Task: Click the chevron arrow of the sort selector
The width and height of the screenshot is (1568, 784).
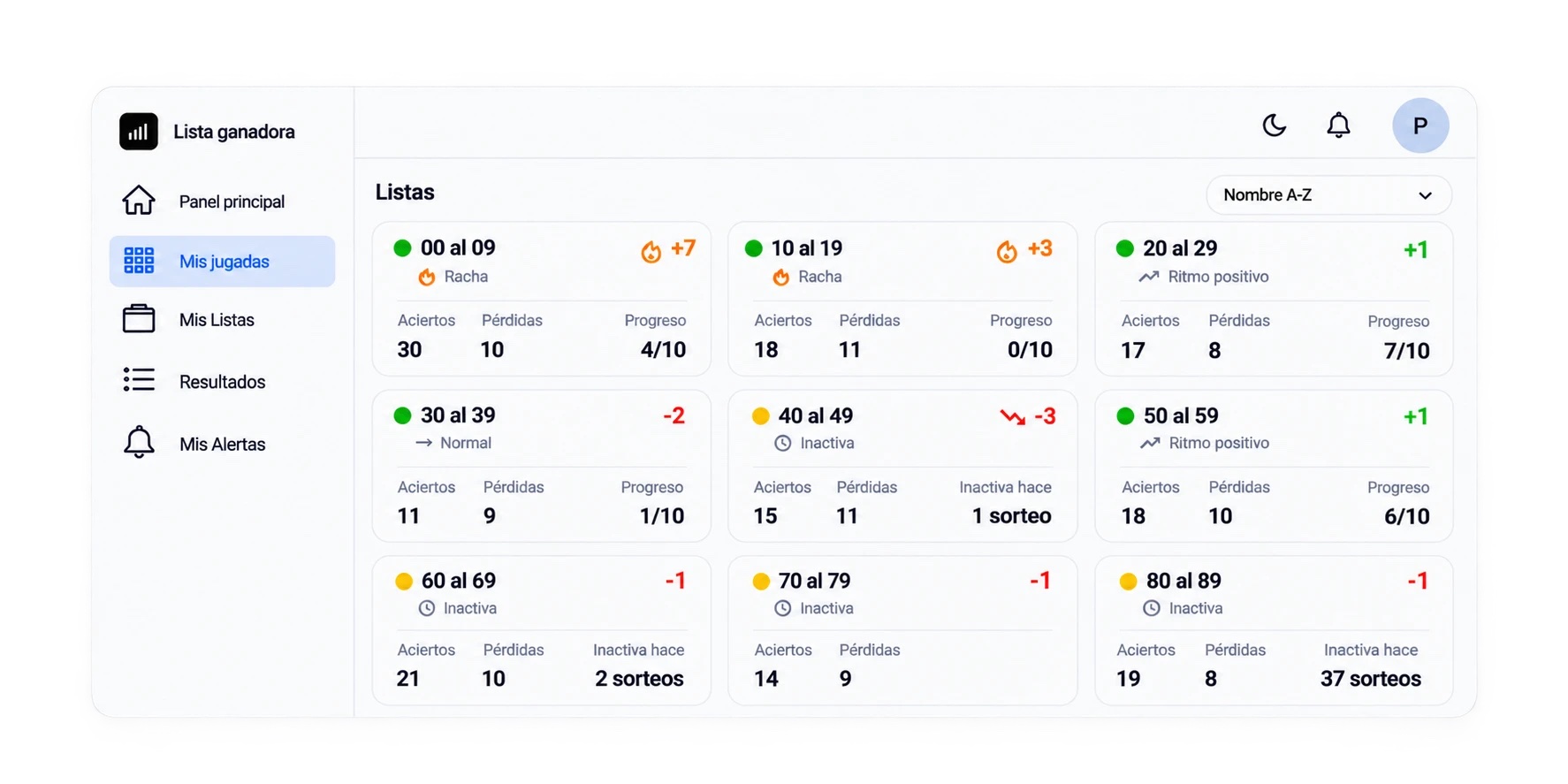Action: [1425, 196]
